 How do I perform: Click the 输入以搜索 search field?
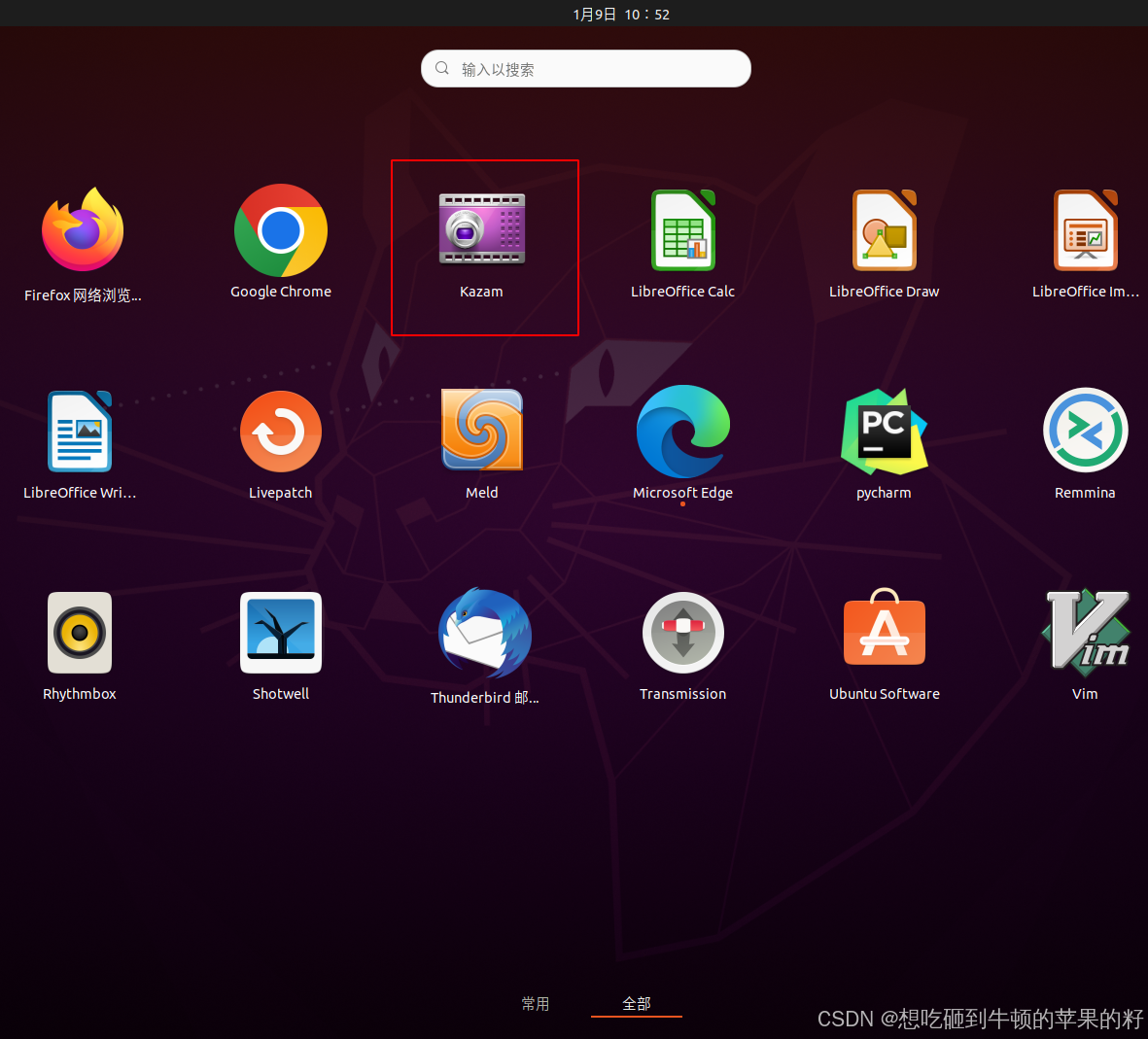click(586, 69)
